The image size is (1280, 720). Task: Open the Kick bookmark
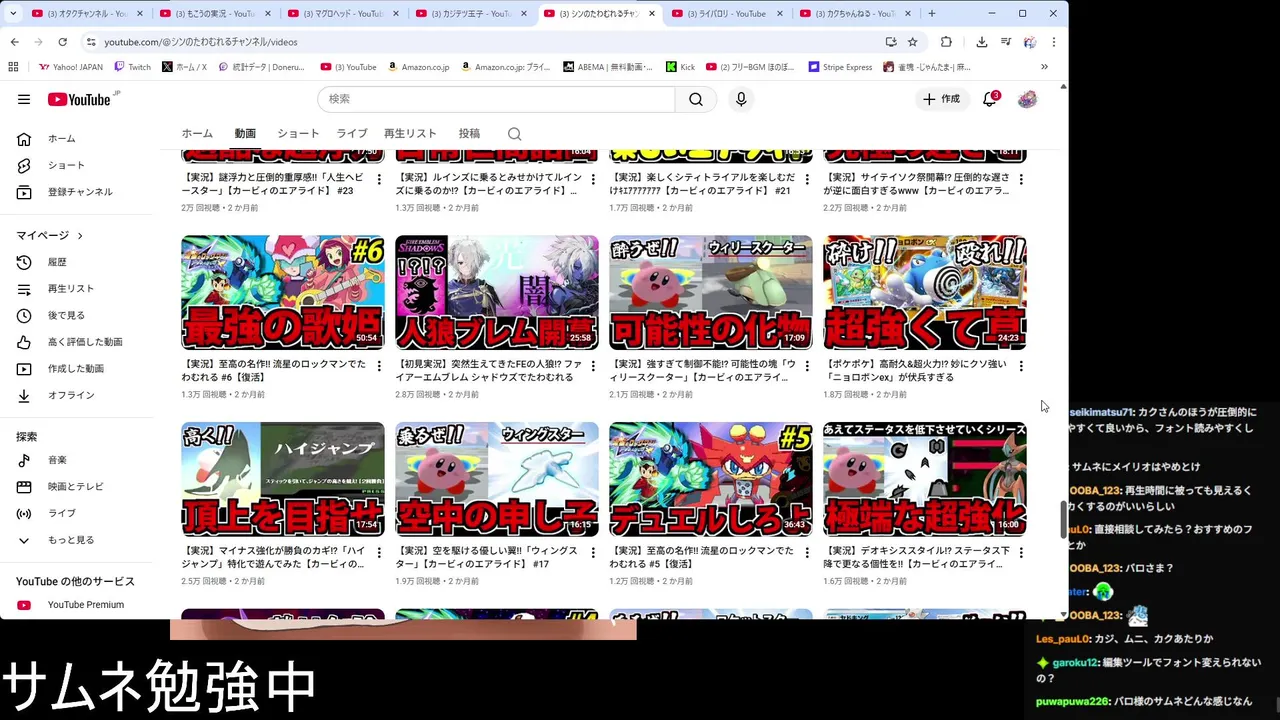(x=680, y=67)
